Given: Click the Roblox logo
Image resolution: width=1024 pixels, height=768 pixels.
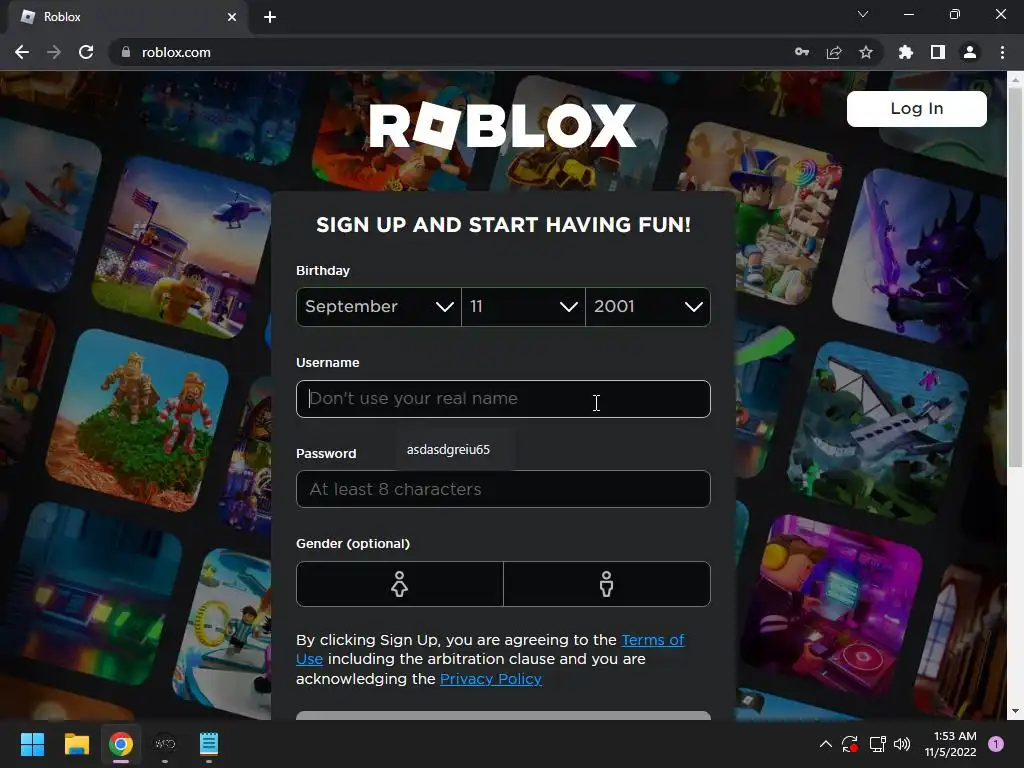Looking at the screenshot, I should click(x=503, y=125).
